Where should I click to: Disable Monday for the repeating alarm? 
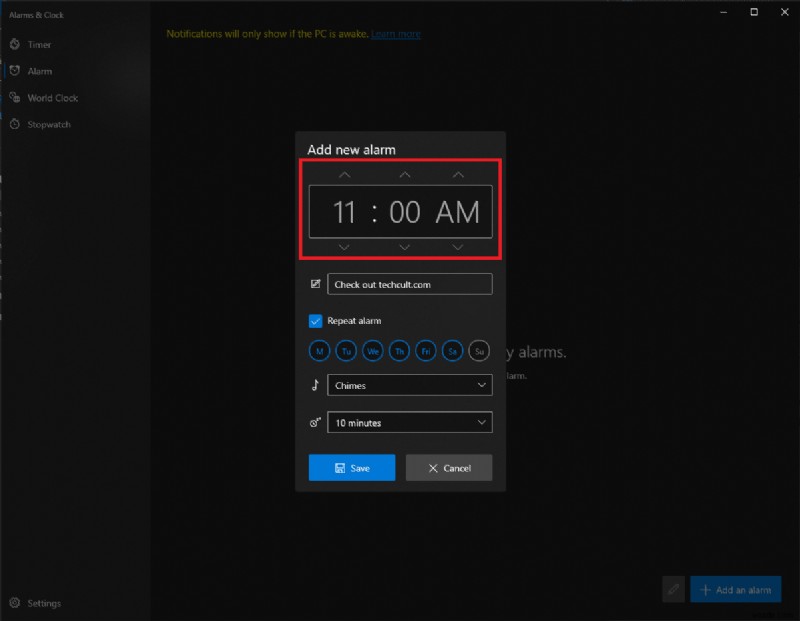[319, 351]
